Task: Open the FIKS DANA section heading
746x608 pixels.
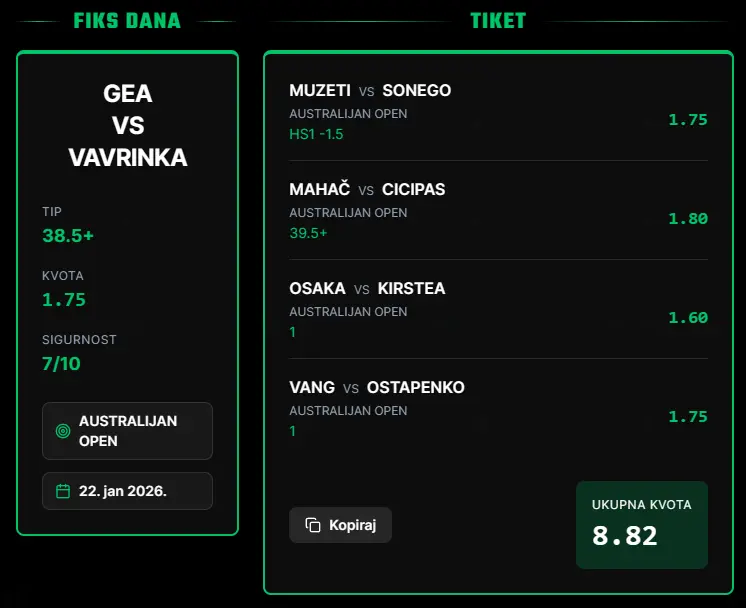Action: [x=127, y=20]
